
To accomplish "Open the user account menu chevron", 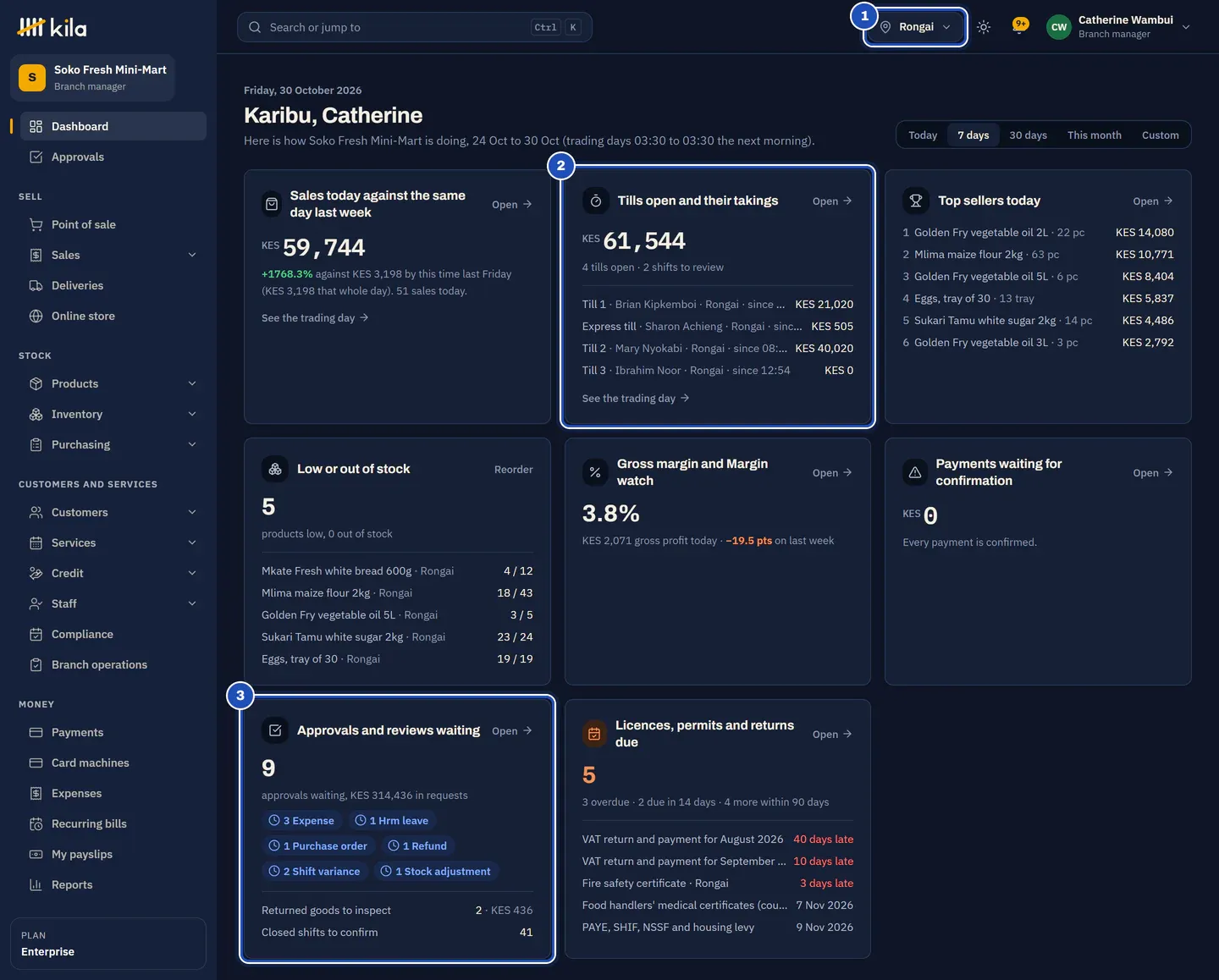I will pos(1186,27).
